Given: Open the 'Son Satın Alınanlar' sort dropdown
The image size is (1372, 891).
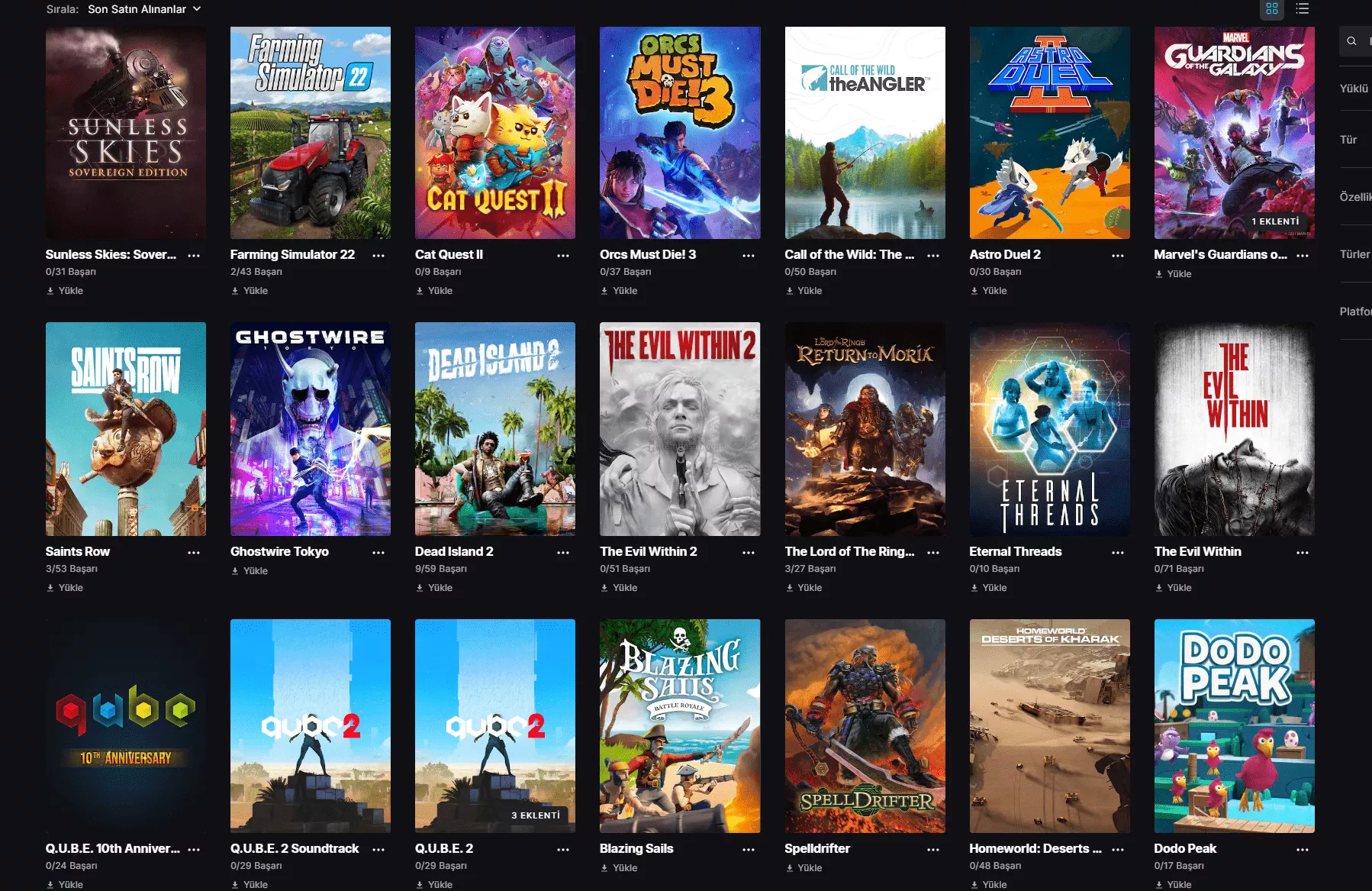Looking at the screenshot, I should pyautogui.click(x=144, y=9).
